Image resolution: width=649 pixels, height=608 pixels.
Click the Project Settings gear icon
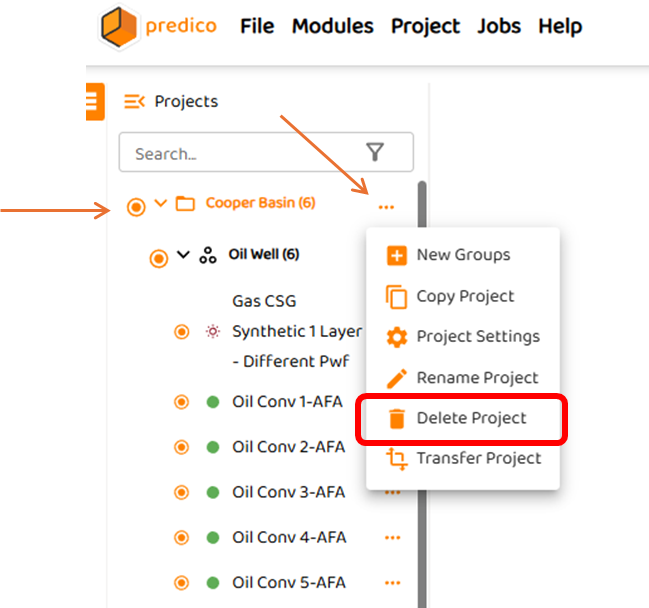pos(397,337)
